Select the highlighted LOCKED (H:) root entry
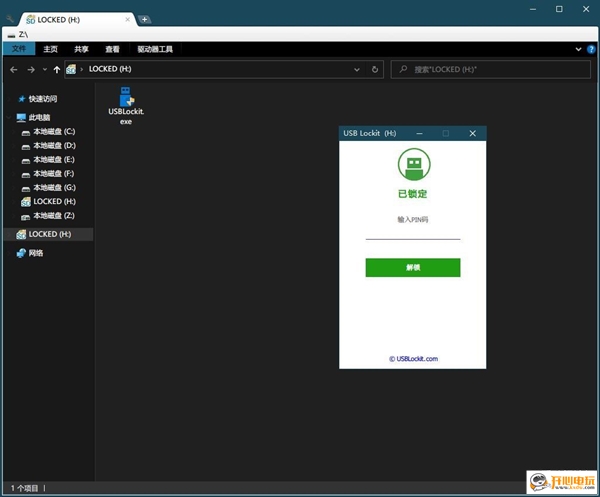 coord(48,234)
